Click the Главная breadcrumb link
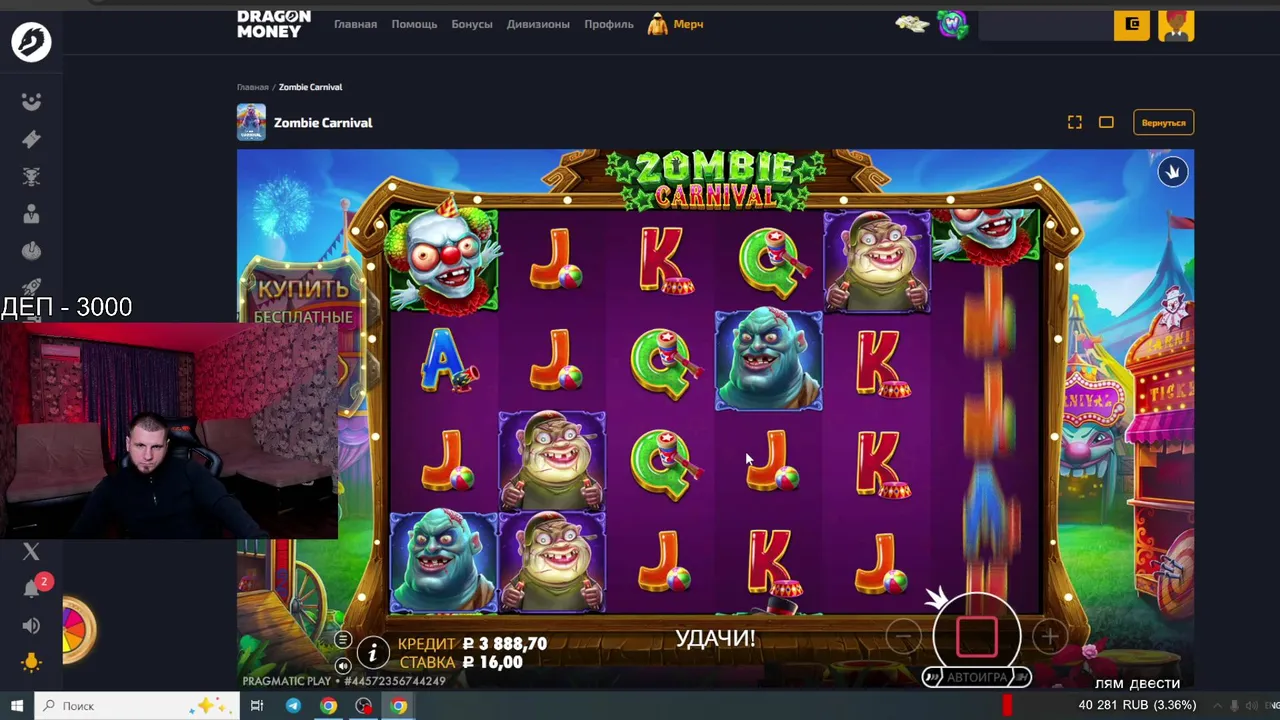The height and width of the screenshot is (720, 1280). [252, 87]
